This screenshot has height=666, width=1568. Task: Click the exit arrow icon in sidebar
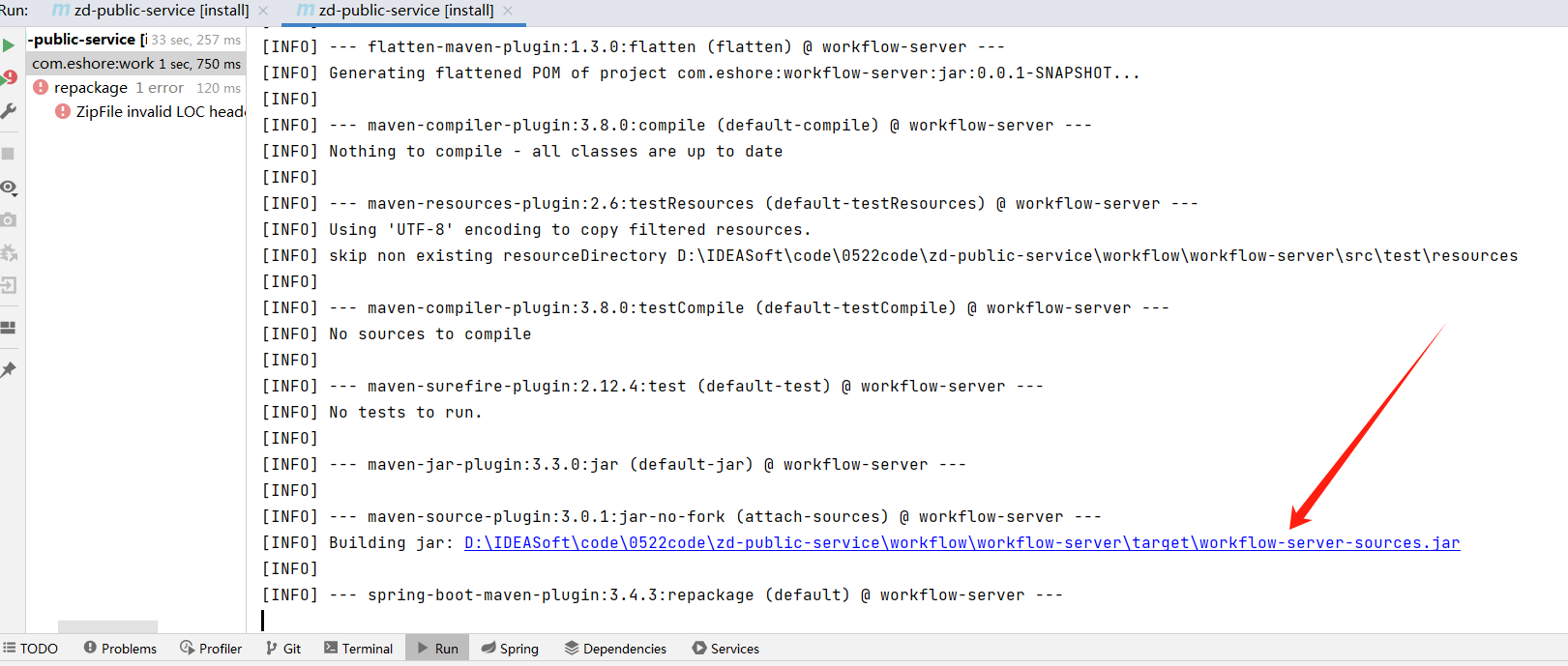pyautogui.click(x=9, y=285)
